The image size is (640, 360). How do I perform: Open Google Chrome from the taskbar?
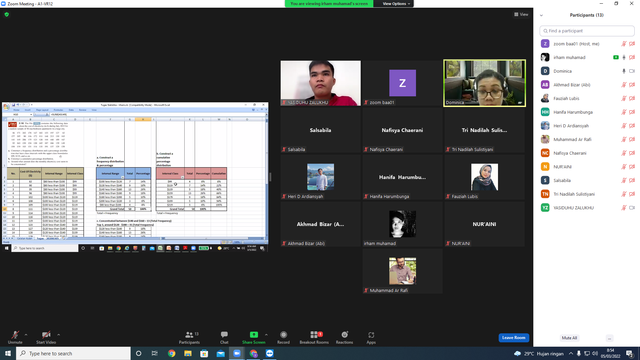pos(171,353)
